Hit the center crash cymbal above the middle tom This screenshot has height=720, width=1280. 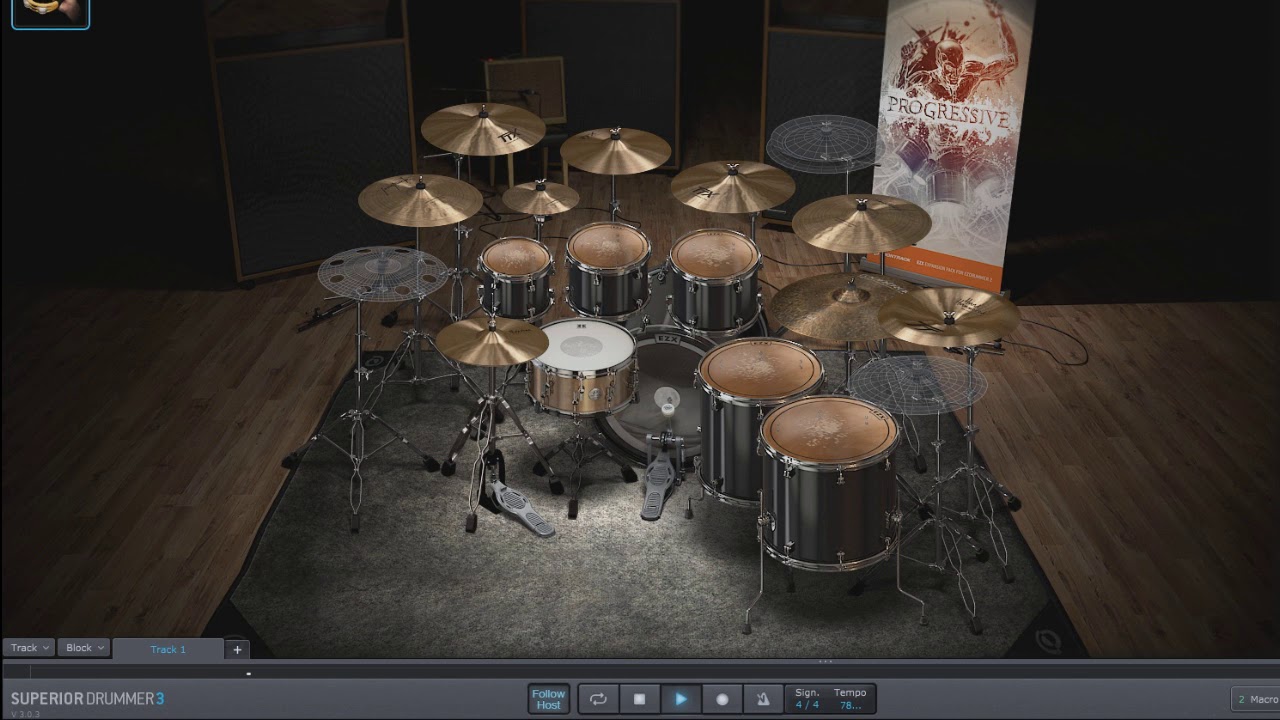coord(615,150)
